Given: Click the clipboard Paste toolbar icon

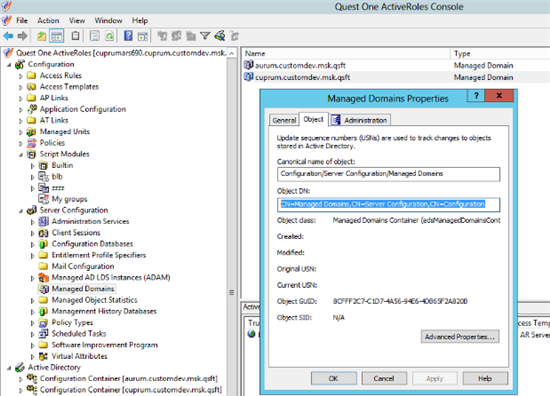Looking at the screenshot, I should [75, 36].
